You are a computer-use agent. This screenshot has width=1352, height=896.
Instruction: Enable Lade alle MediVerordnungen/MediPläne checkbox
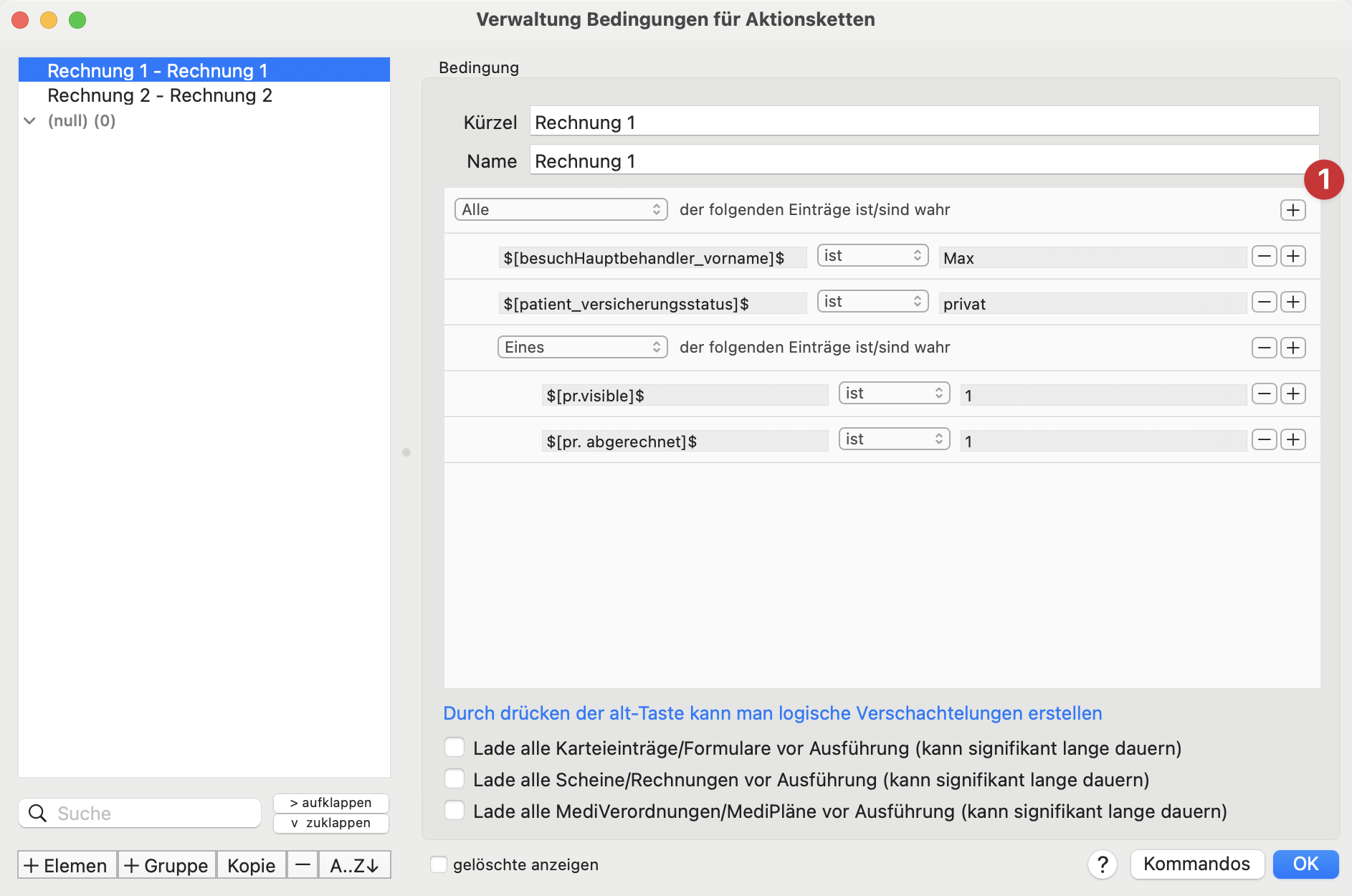pyautogui.click(x=454, y=811)
